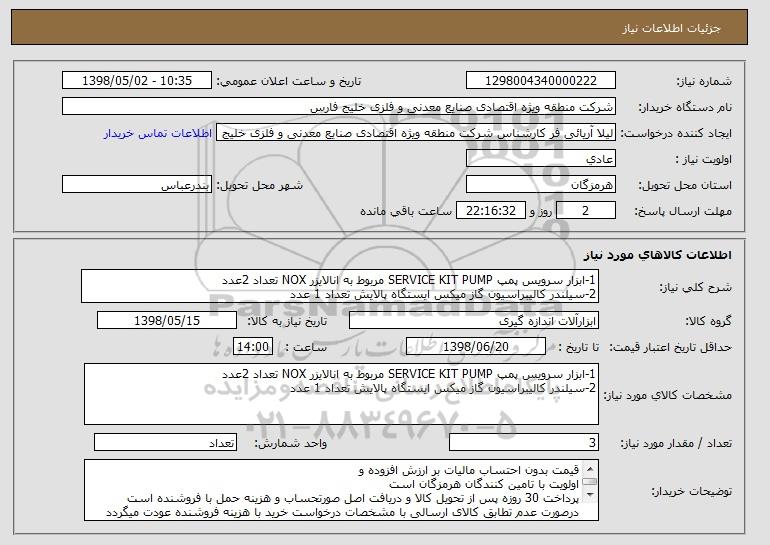Click the label شهر محل تحویل

[x=260, y=185]
